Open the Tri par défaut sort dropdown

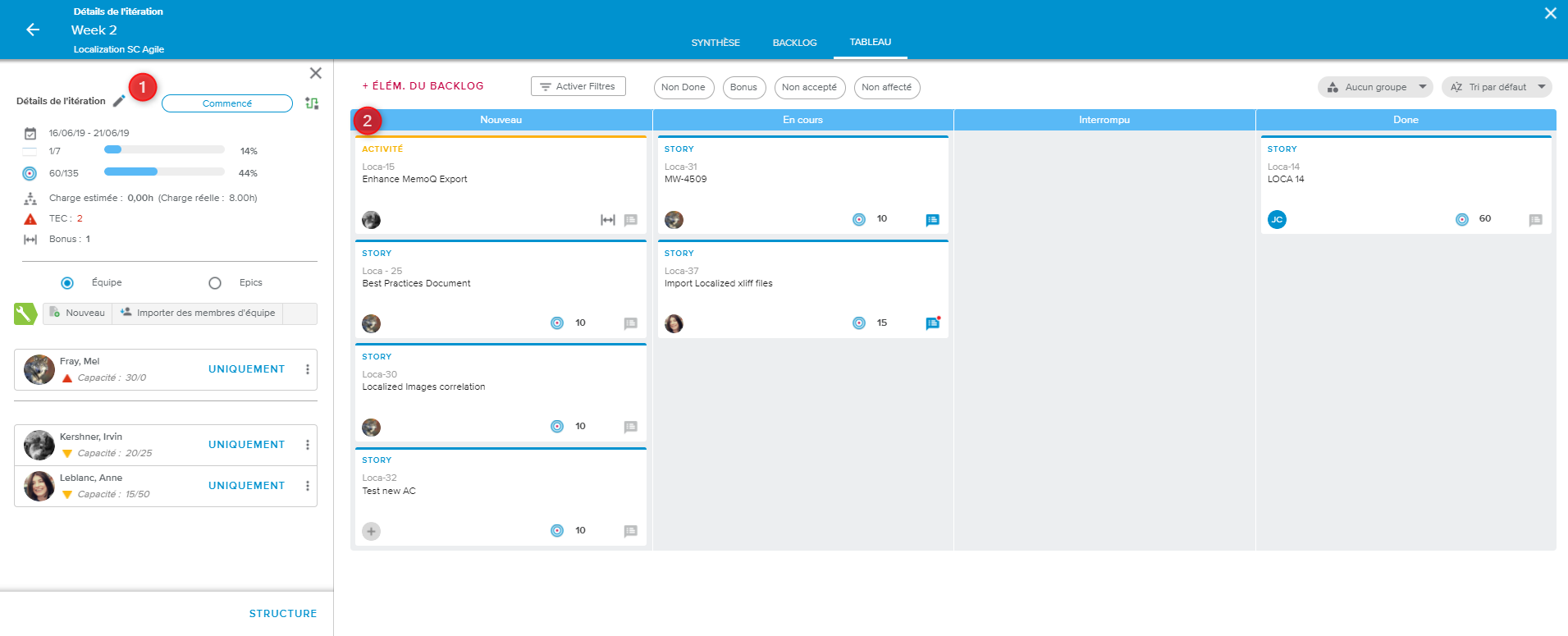1496,87
